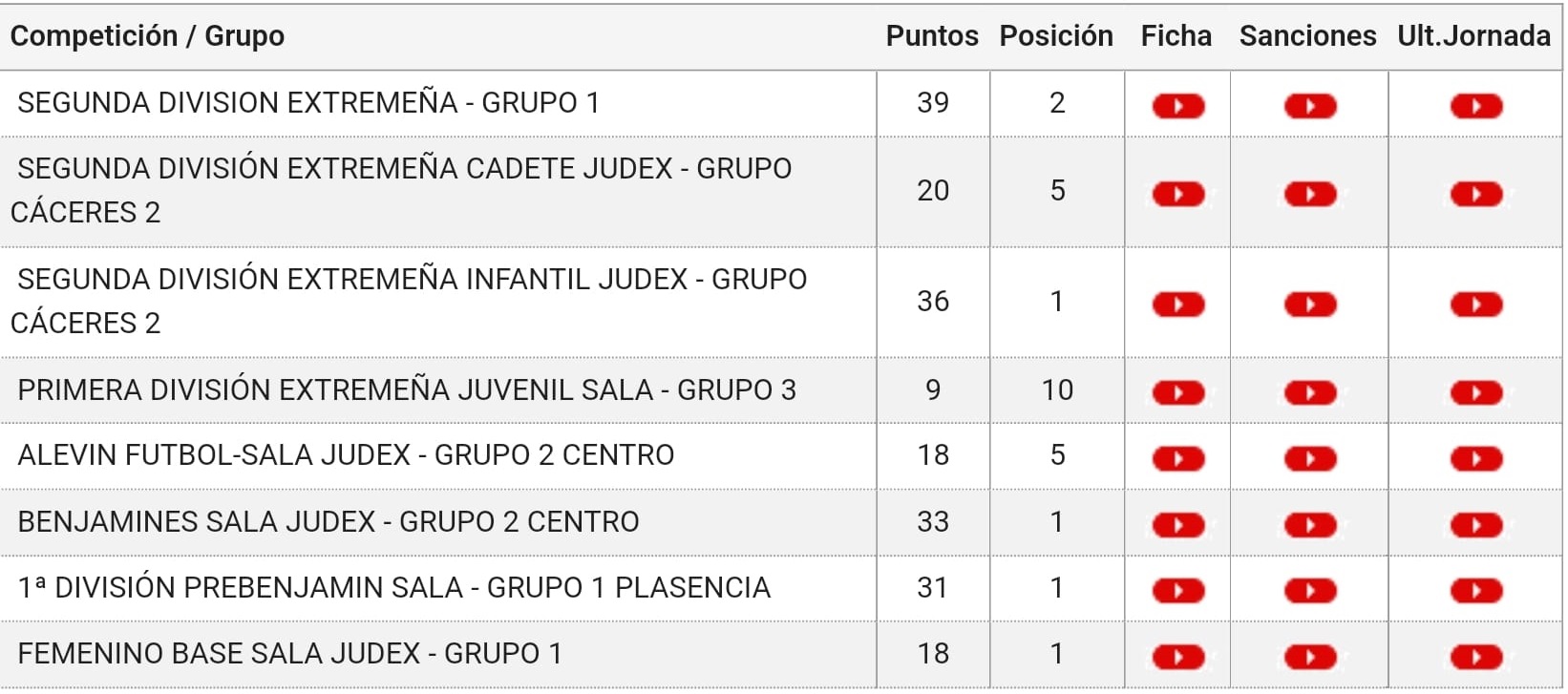Select the Femenino Base Sala Judex row name
This screenshot has width=1568, height=694.
point(290,653)
